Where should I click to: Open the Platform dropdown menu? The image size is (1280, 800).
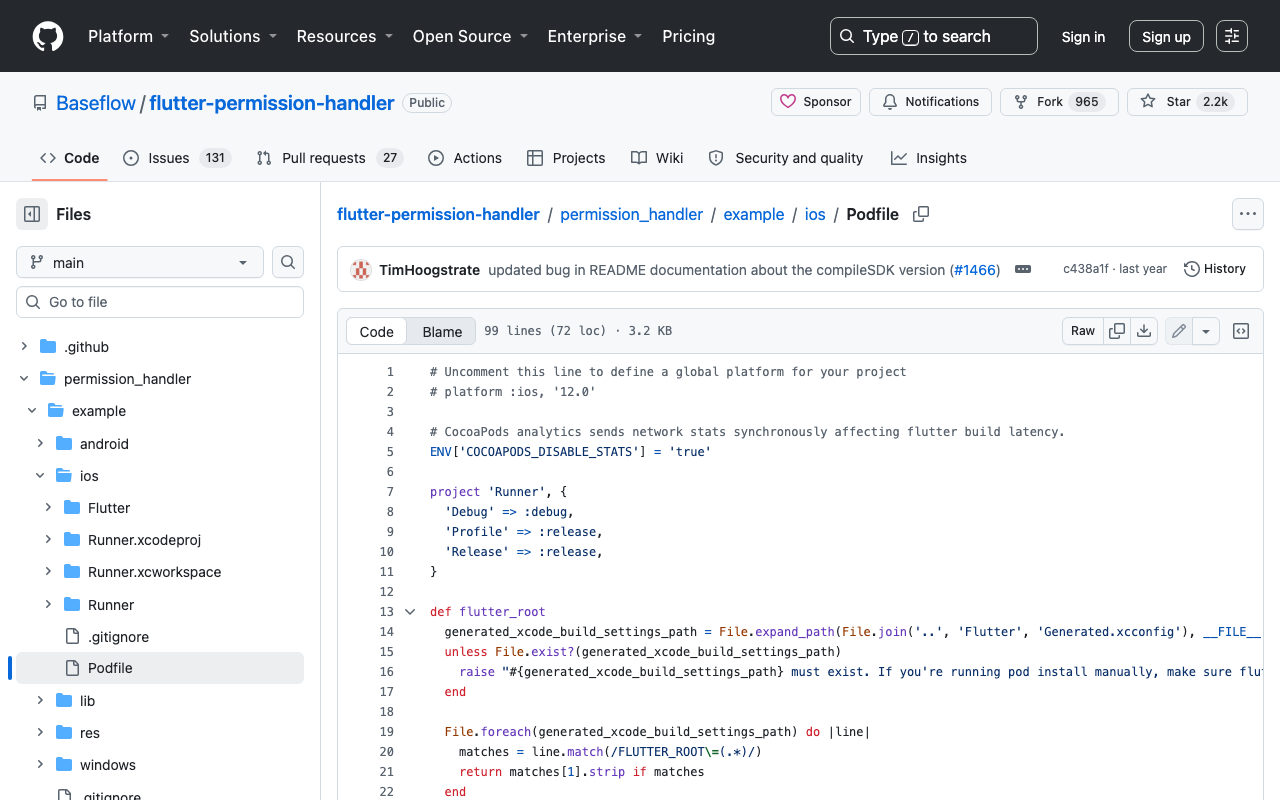click(129, 36)
